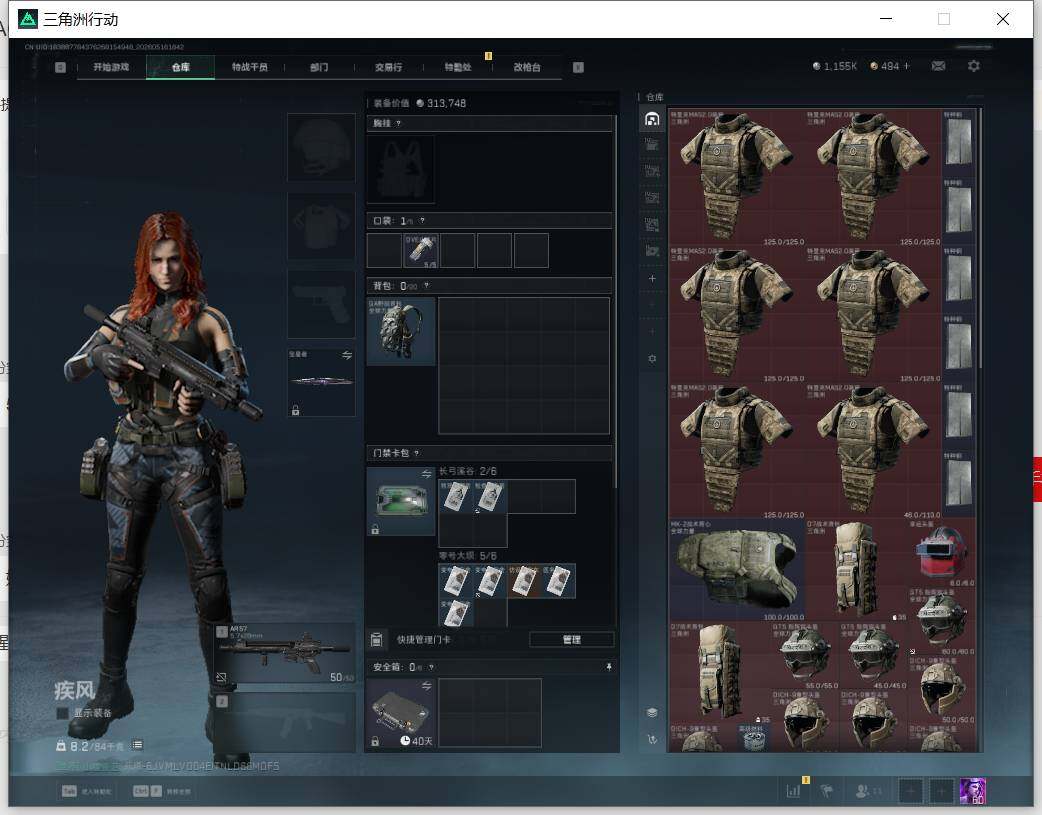Open the 特勤处 tab
Image resolution: width=1042 pixels, height=815 pixels.
[x=458, y=67]
